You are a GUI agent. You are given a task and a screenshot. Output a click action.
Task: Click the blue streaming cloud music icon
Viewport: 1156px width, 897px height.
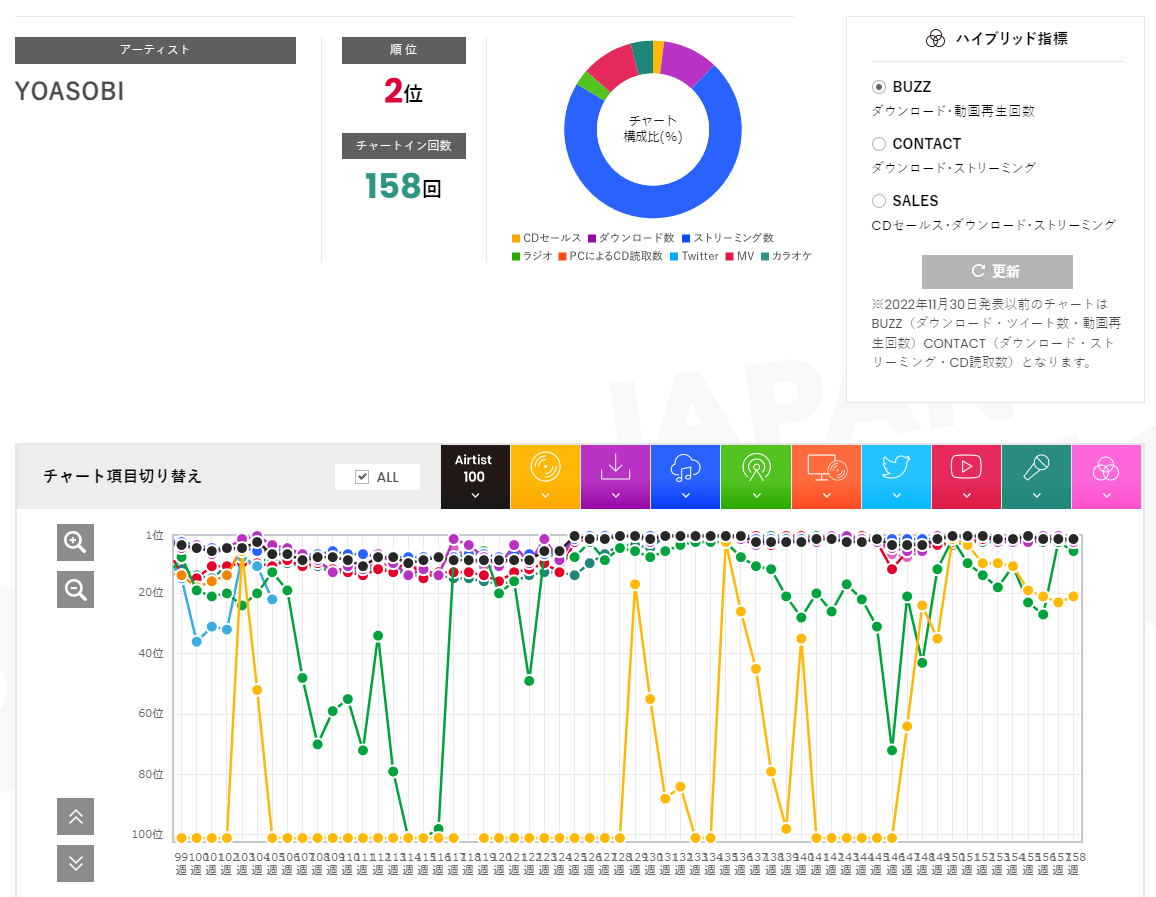coord(685,468)
